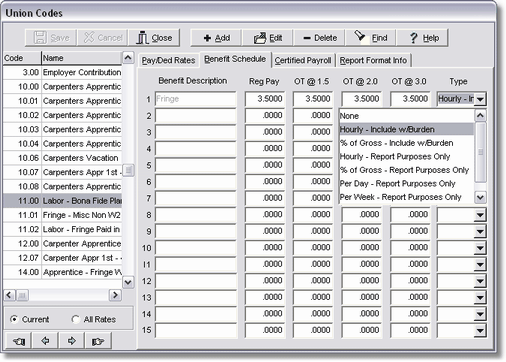This screenshot has width=506, height=362.
Task: Select code 12.07 Carpenter Appr 1st row
Action: coord(63,258)
